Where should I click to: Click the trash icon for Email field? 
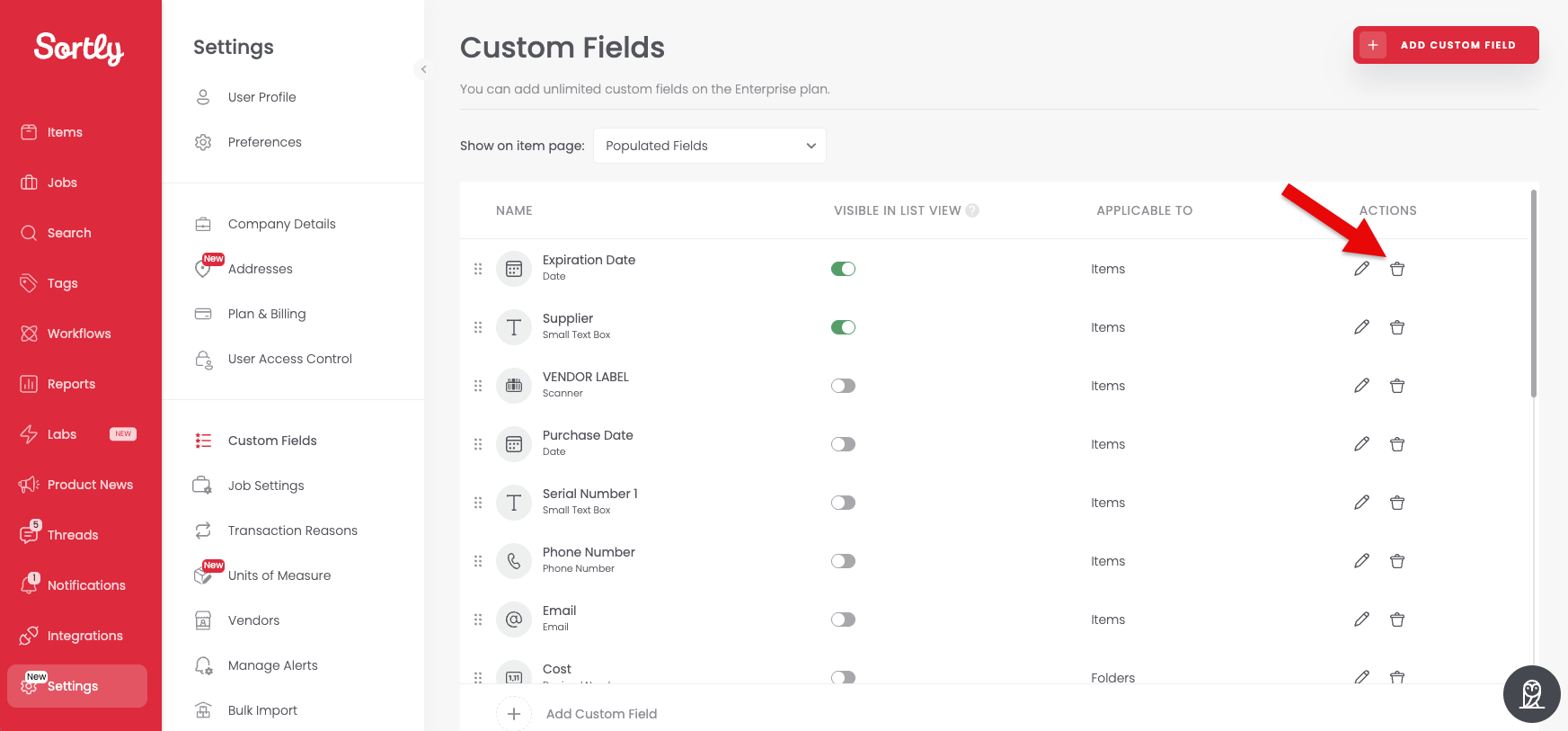[1397, 620]
